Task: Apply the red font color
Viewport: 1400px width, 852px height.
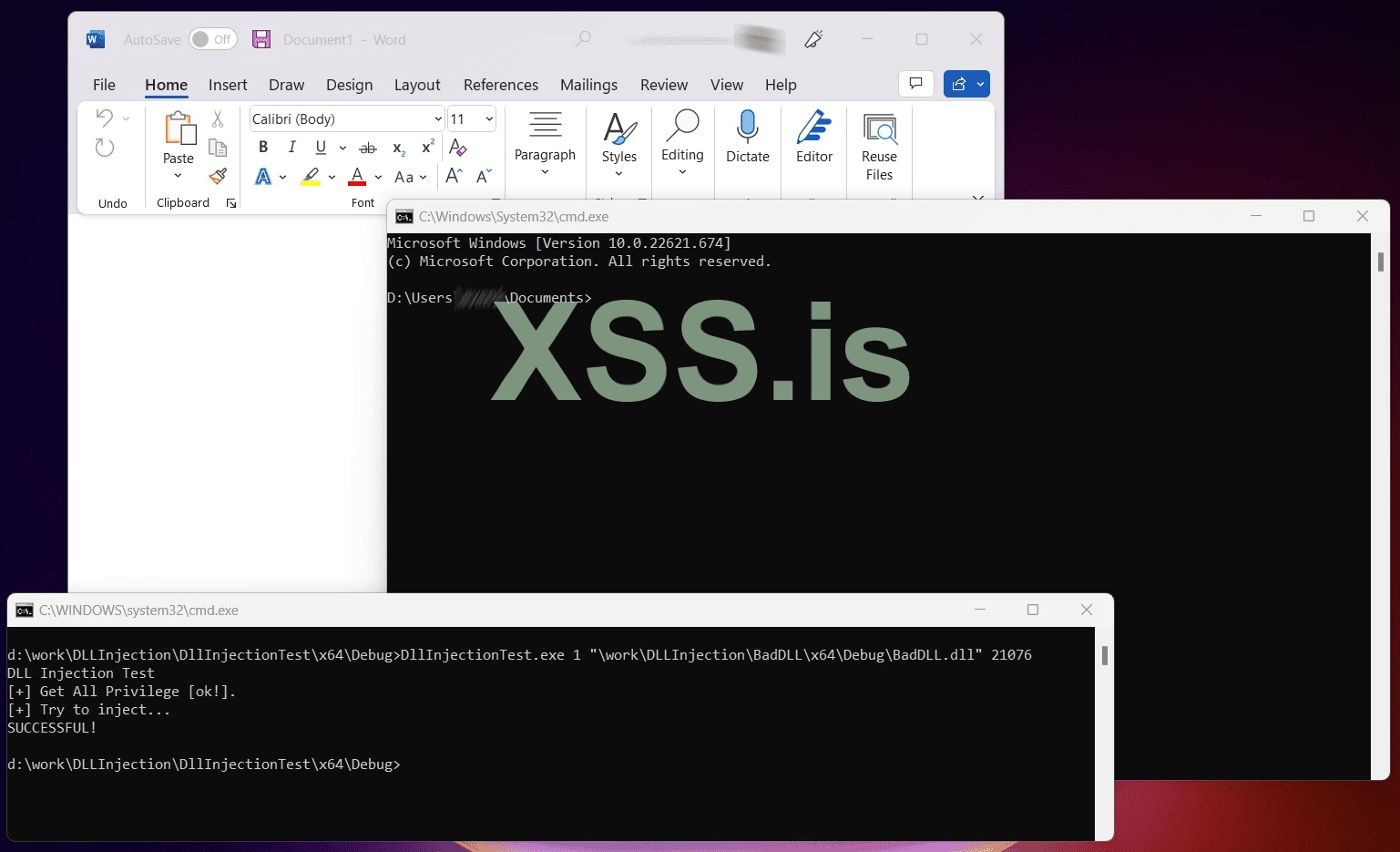Action: coord(357,177)
